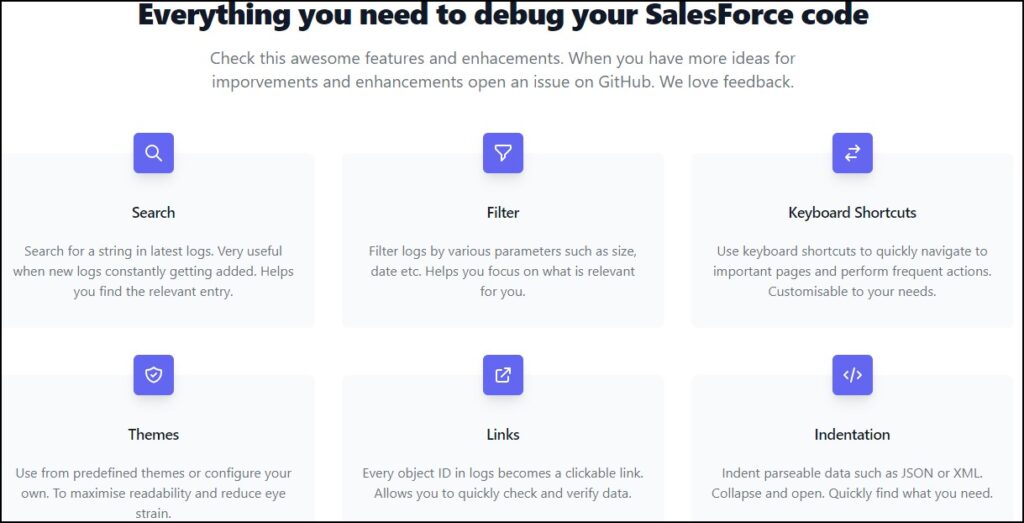Click the Filter funnel icon

click(503, 153)
